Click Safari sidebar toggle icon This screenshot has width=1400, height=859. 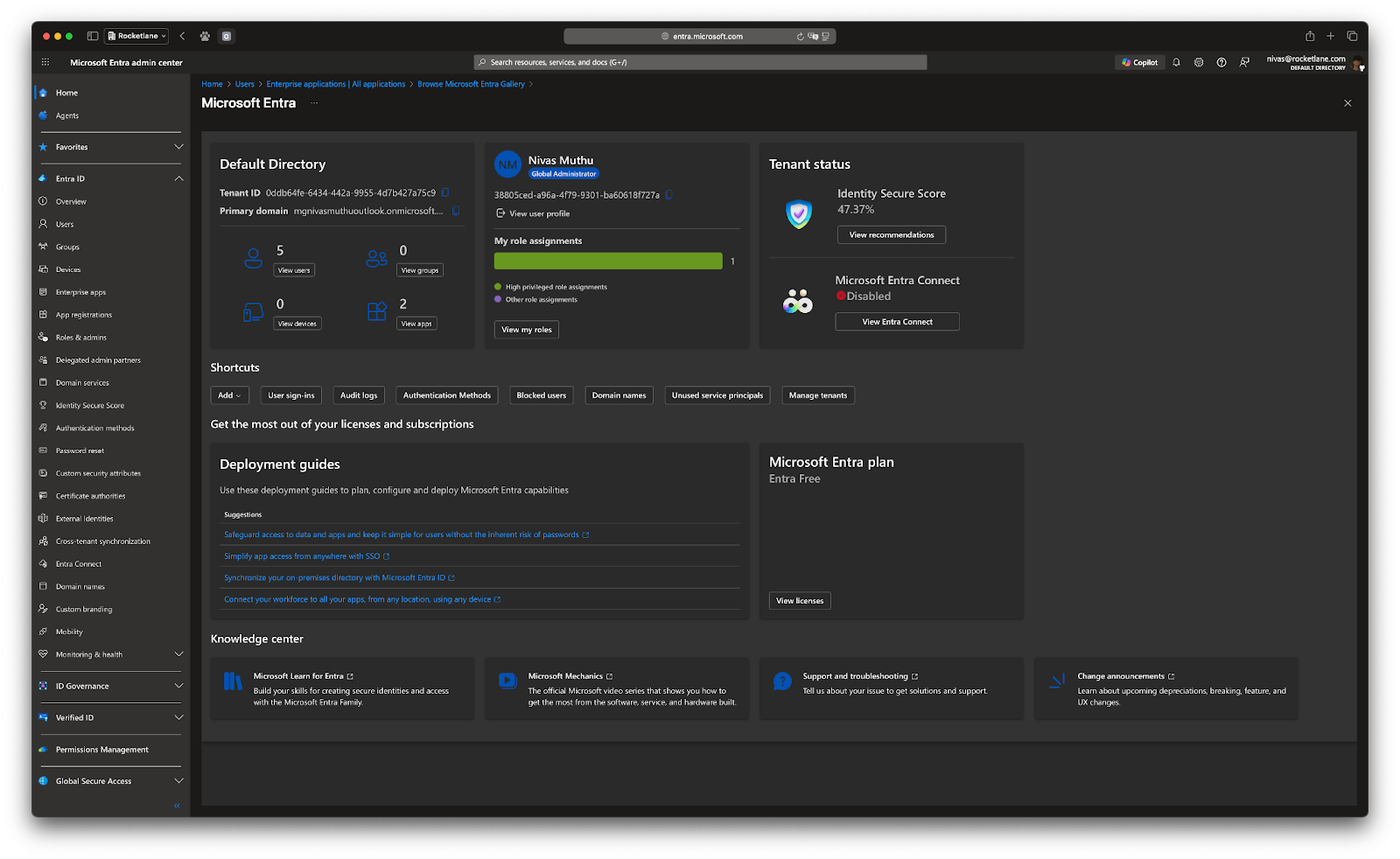93,36
